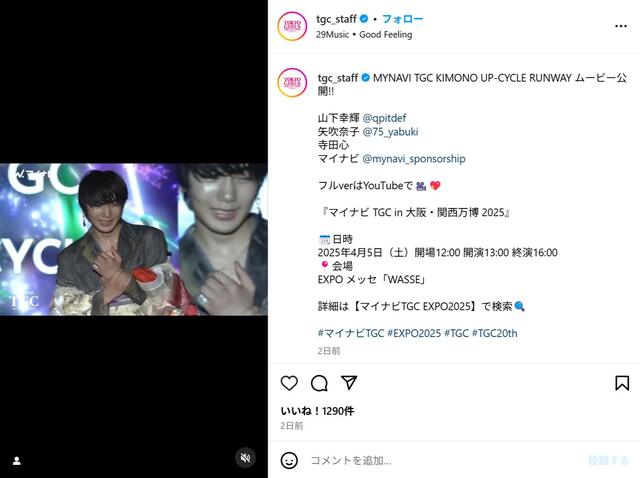
Task: Unmute the video sound
Action: pos(245,458)
